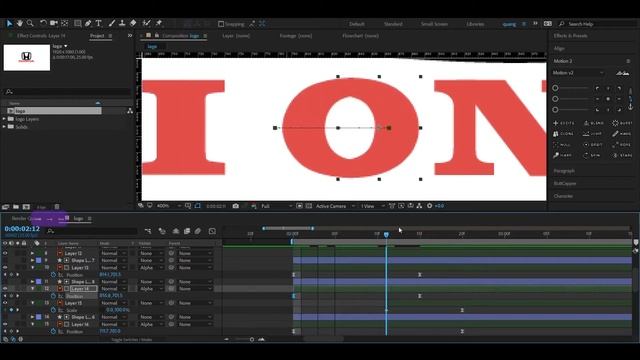Screen dimensions: 640x360
Task: Select the Pen tool
Action: (88, 23)
